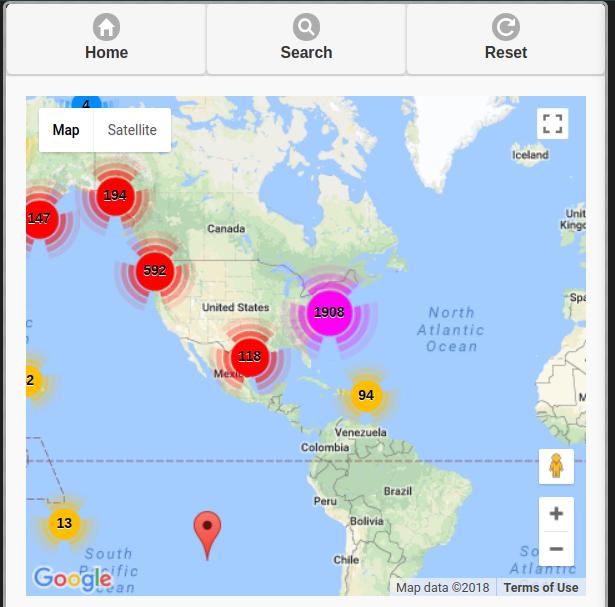Zoom in with the plus button
Screen dimensions: 615x607
(556, 514)
